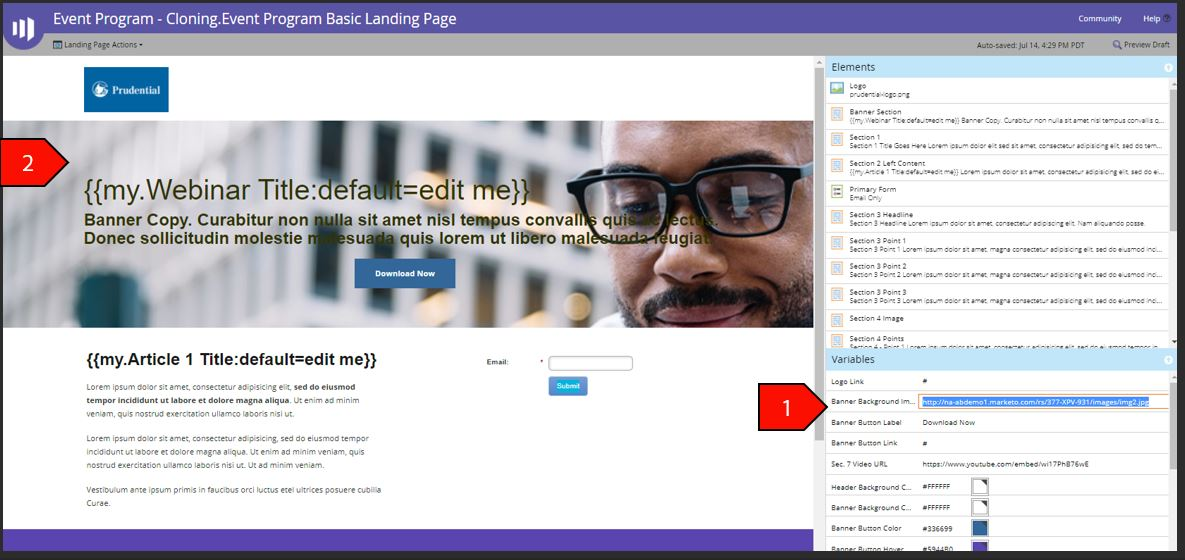Click the Auto-saved timestamp text
Screen dimensions: 1185x560
tap(1030, 45)
